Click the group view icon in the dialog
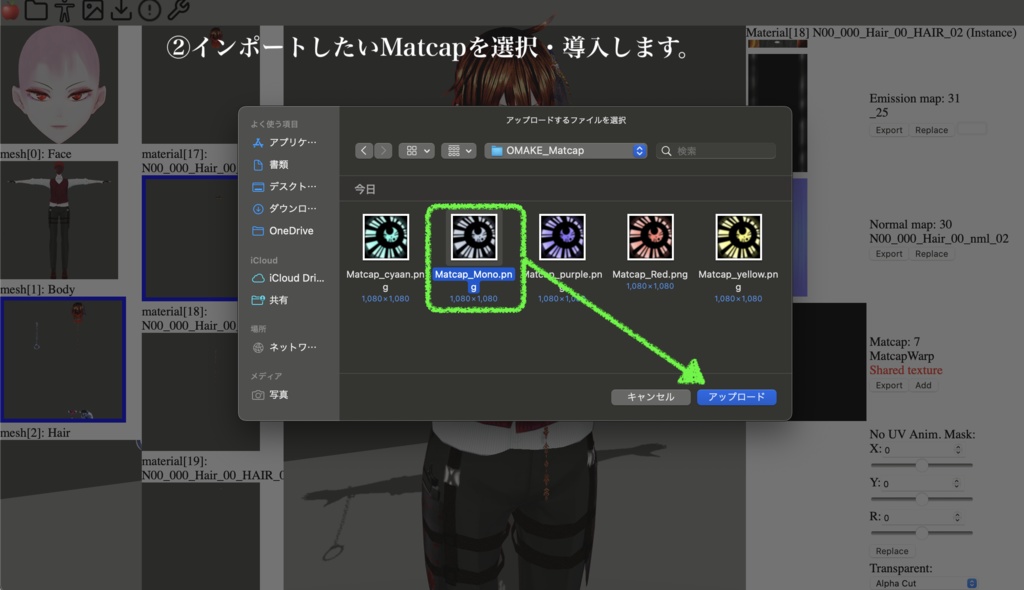This screenshot has height=590, width=1024. click(x=455, y=150)
